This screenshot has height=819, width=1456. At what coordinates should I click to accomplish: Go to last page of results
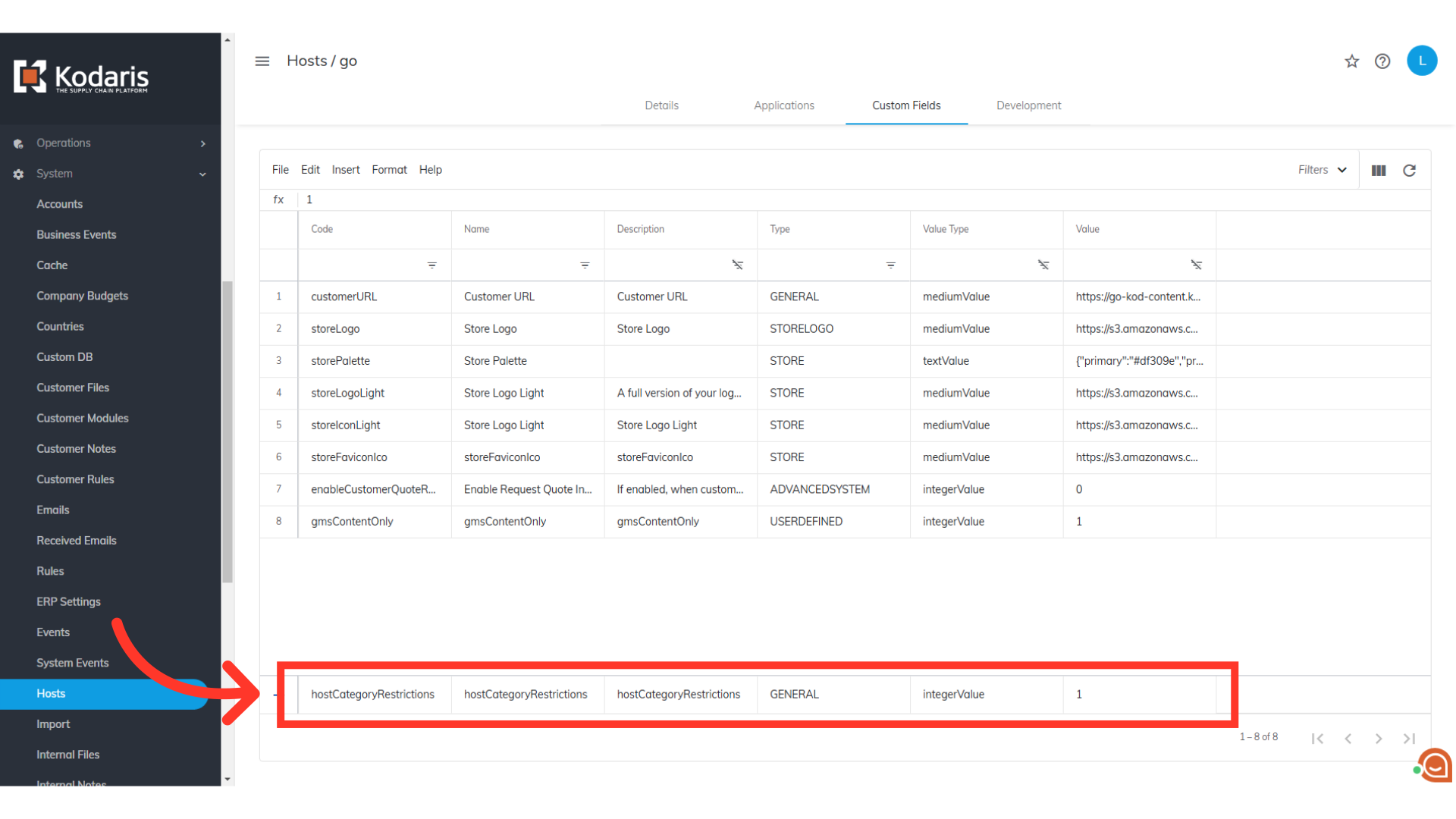coord(1409,739)
